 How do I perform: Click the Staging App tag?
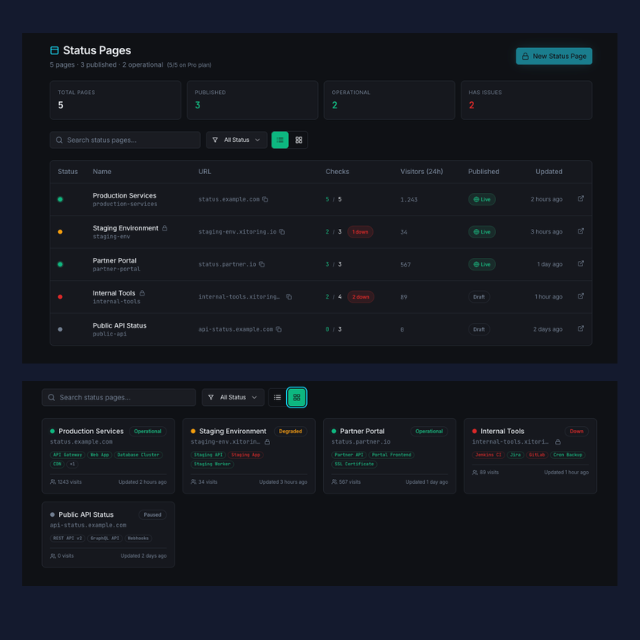click(x=246, y=455)
